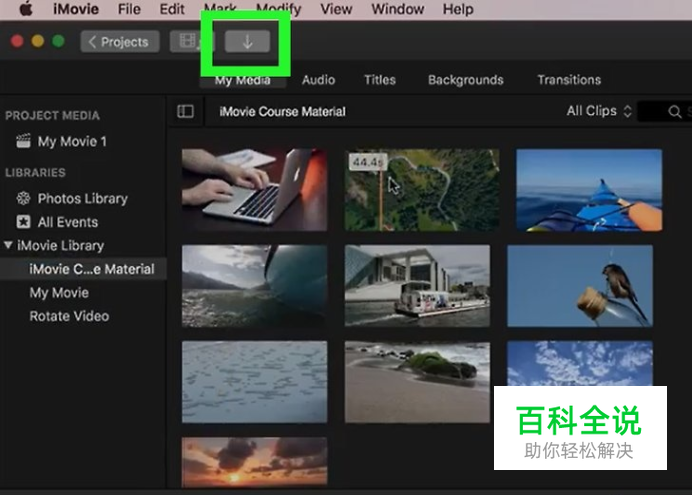Select Photos Library in sidebar
Viewport: 692px width, 495px height.
click(83, 199)
